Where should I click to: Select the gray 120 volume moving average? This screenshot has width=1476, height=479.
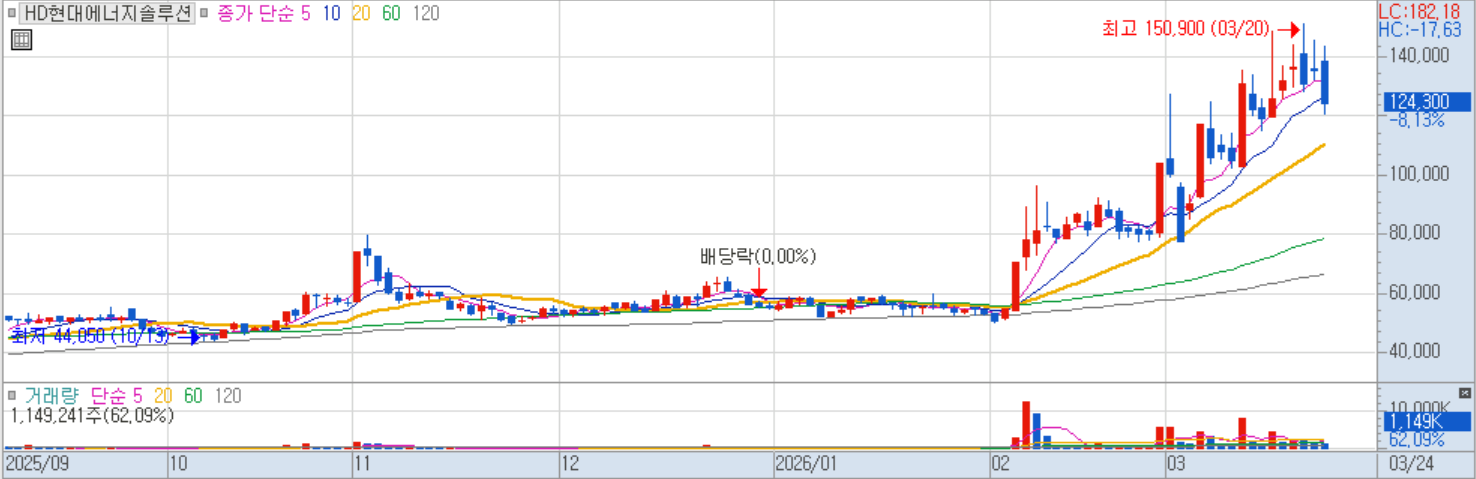pos(227,396)
